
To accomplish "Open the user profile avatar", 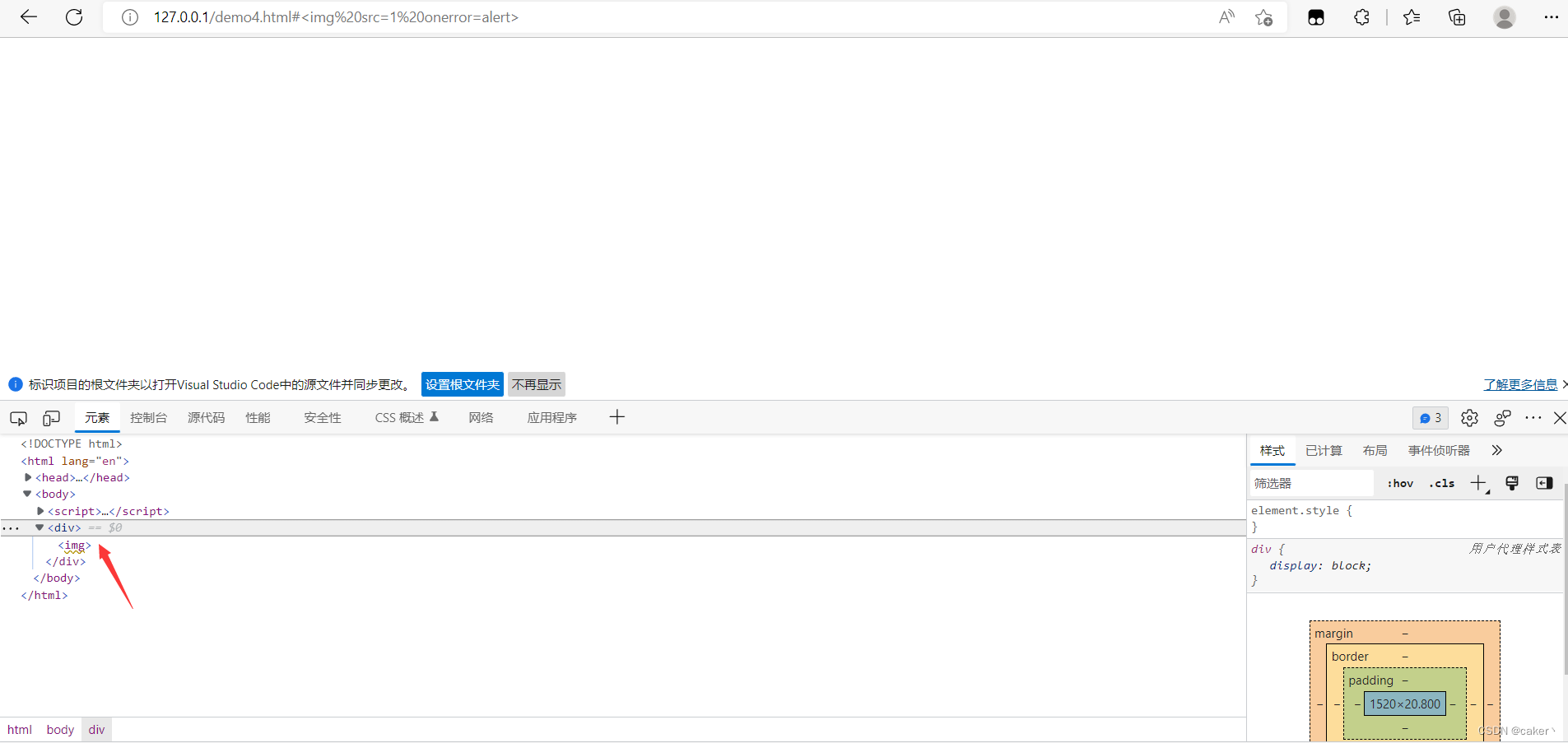I will coord(1505,17).
